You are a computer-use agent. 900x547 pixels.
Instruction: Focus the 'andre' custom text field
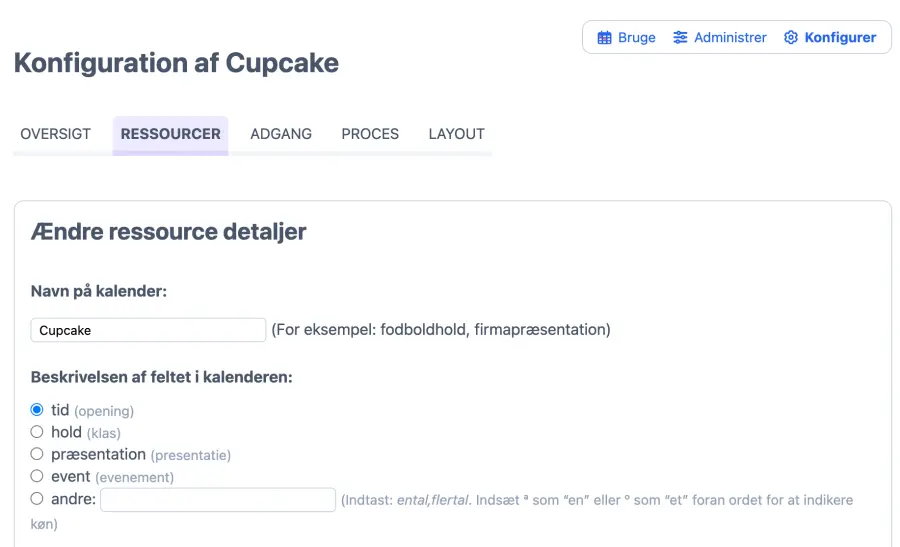click(218, 499)
